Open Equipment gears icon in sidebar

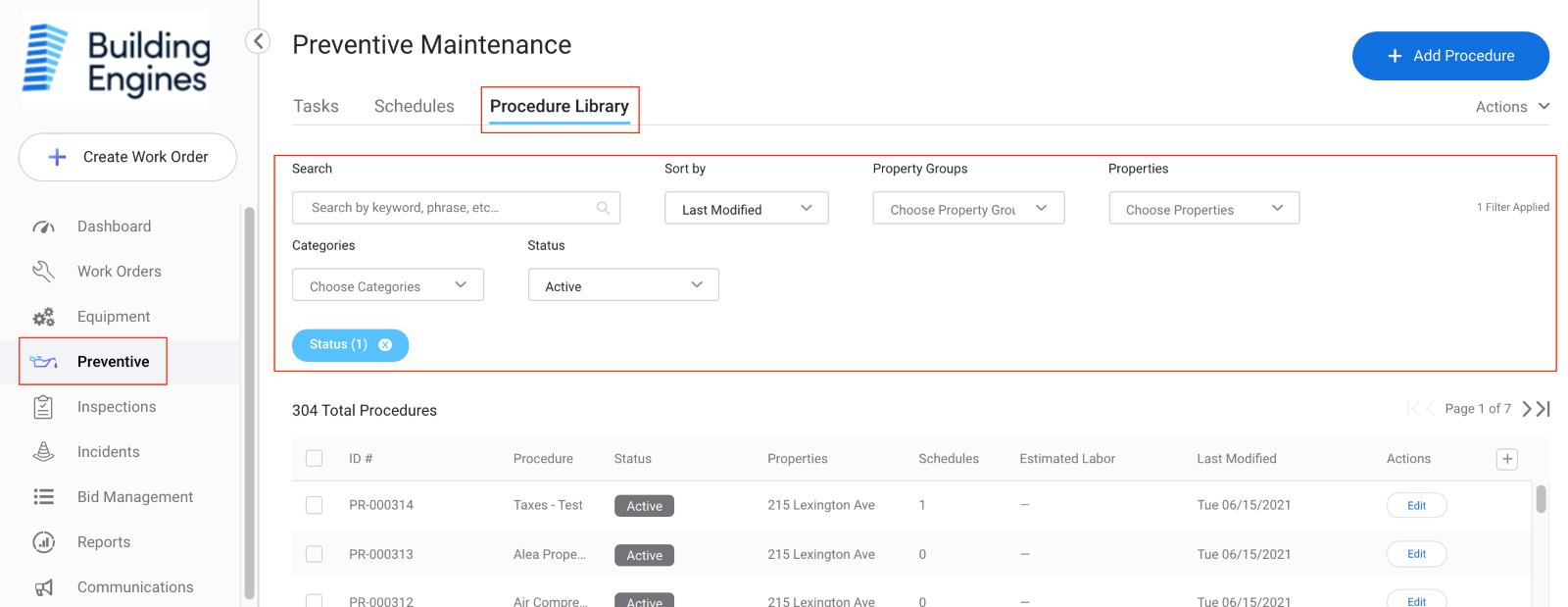click(43, 317)
